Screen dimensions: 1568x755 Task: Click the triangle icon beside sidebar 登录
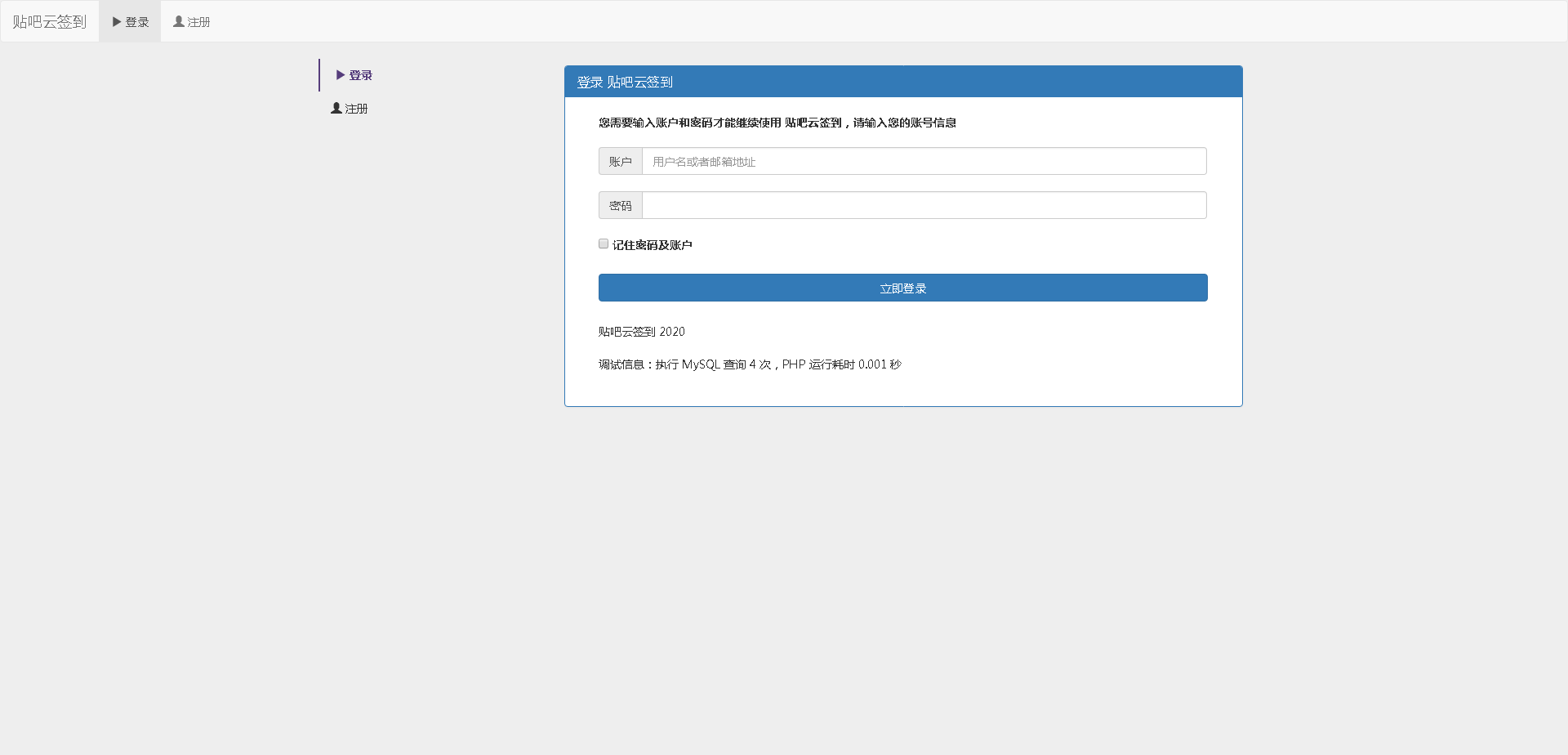coord(341,75)
